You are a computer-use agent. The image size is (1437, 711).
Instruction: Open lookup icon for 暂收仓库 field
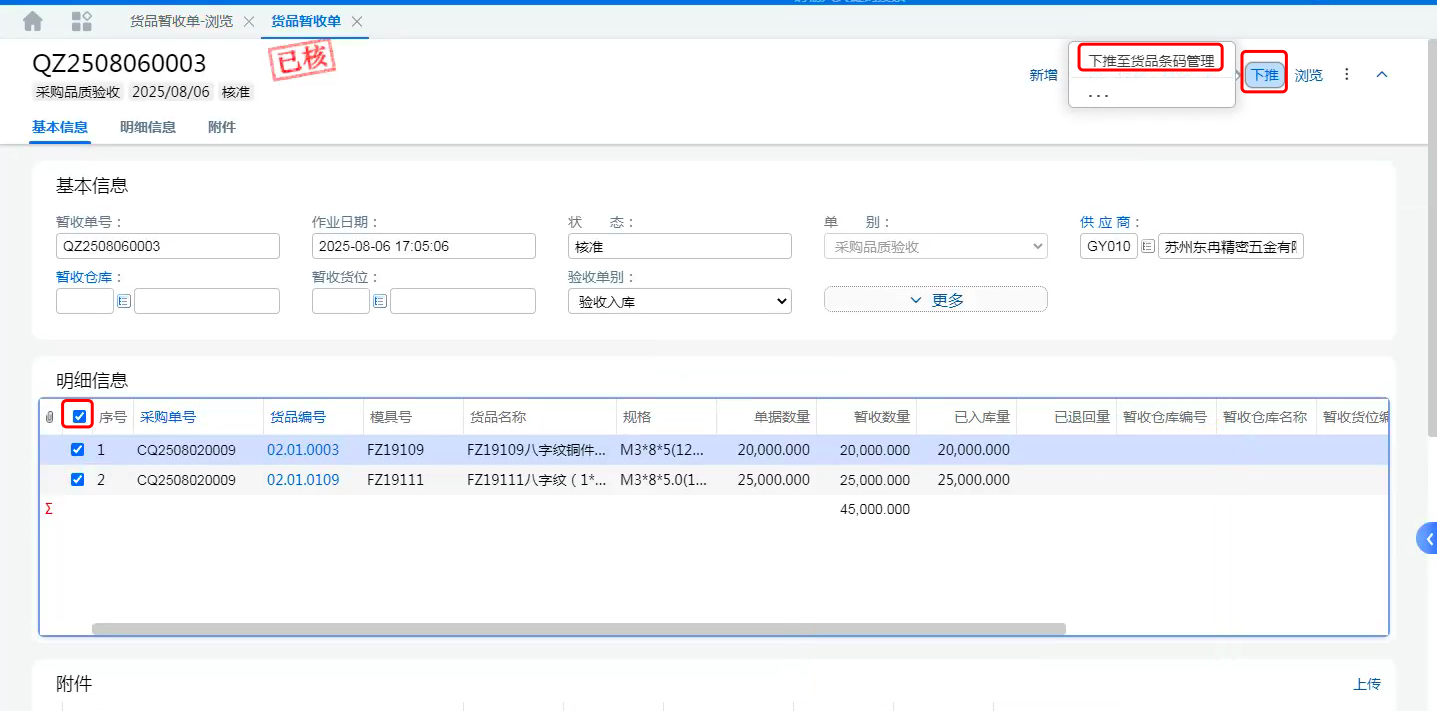(124, 301)
